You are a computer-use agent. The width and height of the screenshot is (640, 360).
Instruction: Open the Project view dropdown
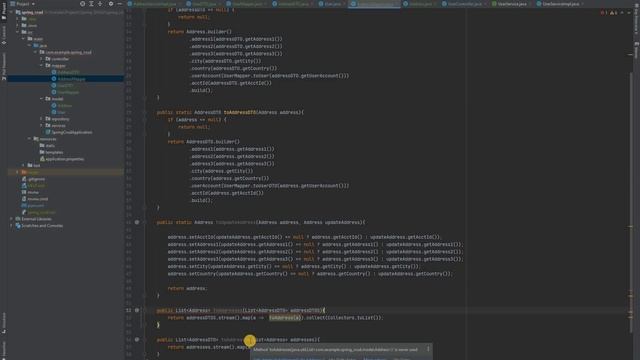pyautogui.click(x=22, y=4)
